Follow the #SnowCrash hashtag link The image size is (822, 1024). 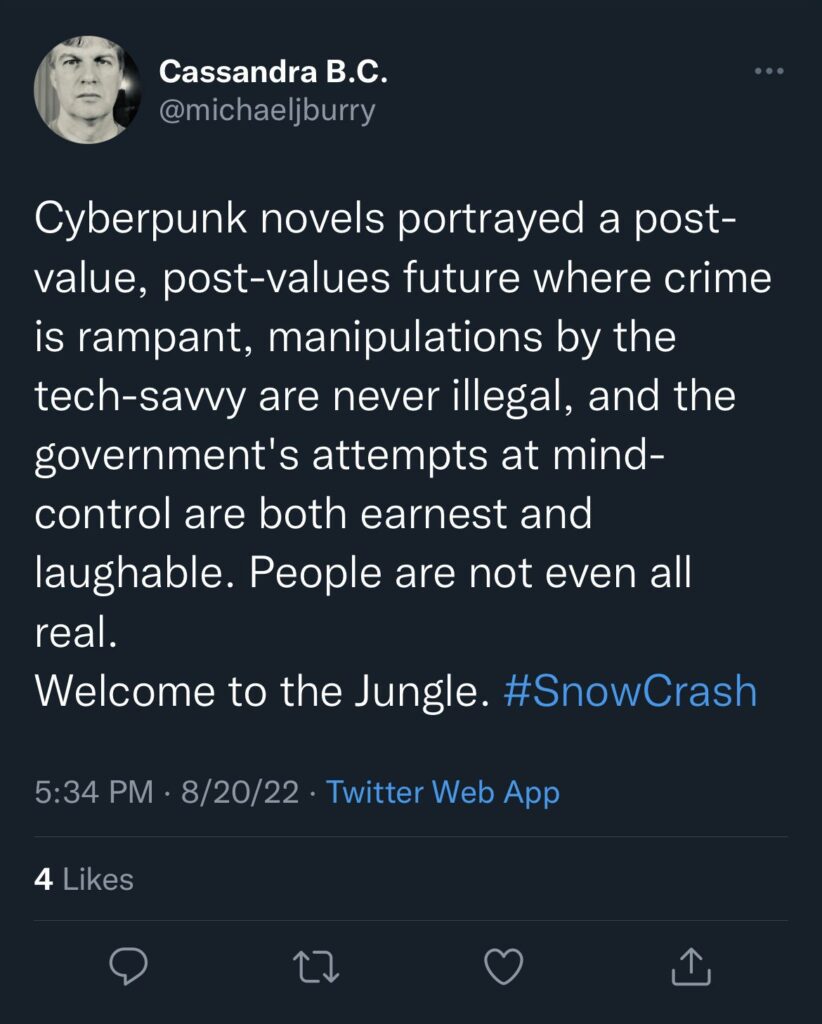(x=631, y=691)
